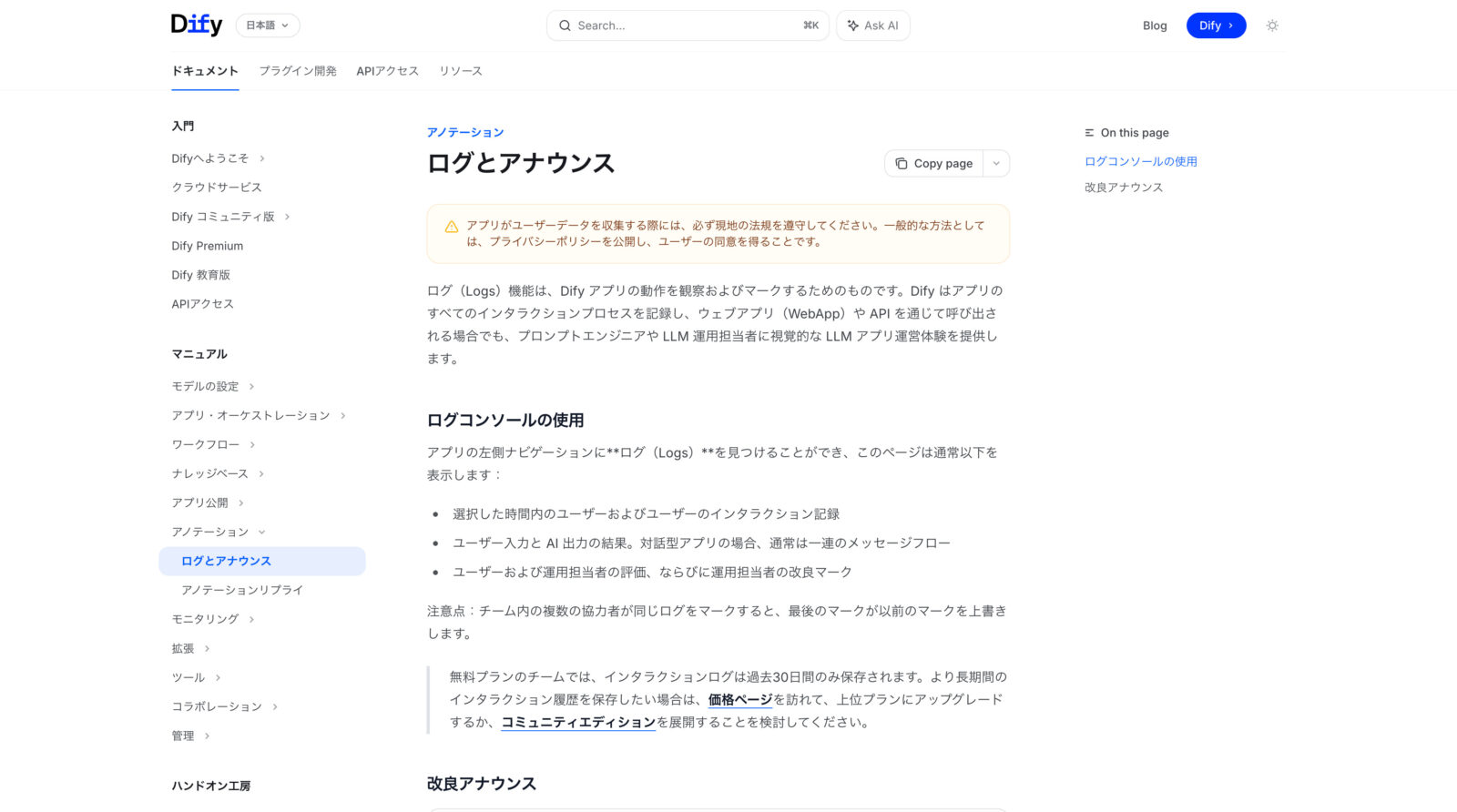Open the 日本語 language dropdown
Viewport: 1457px width, 812px height.
[268, 25]
